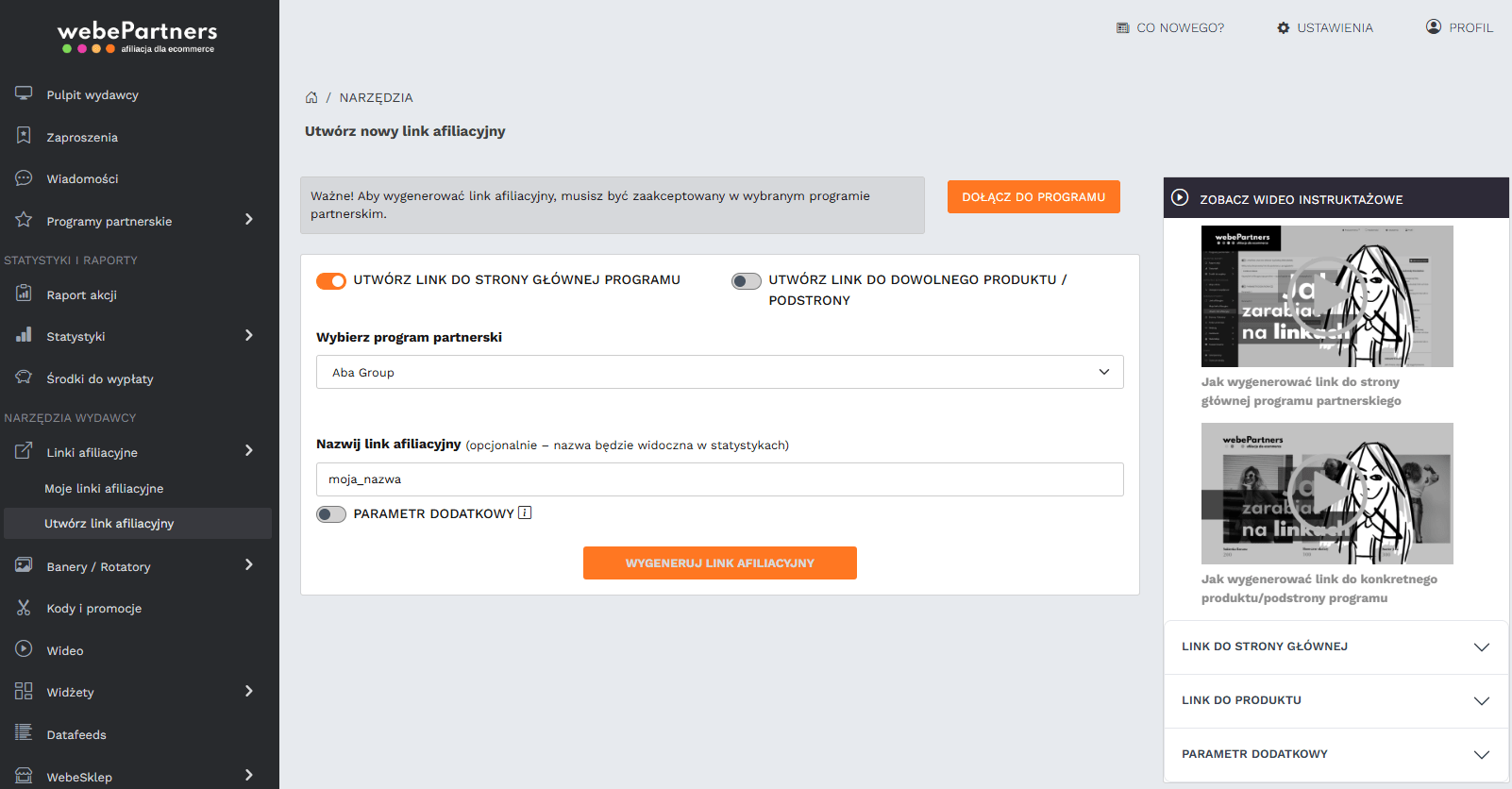Click Wygeneruj link afiliacyjny button
1512x789 pixels.
point(720,562)
